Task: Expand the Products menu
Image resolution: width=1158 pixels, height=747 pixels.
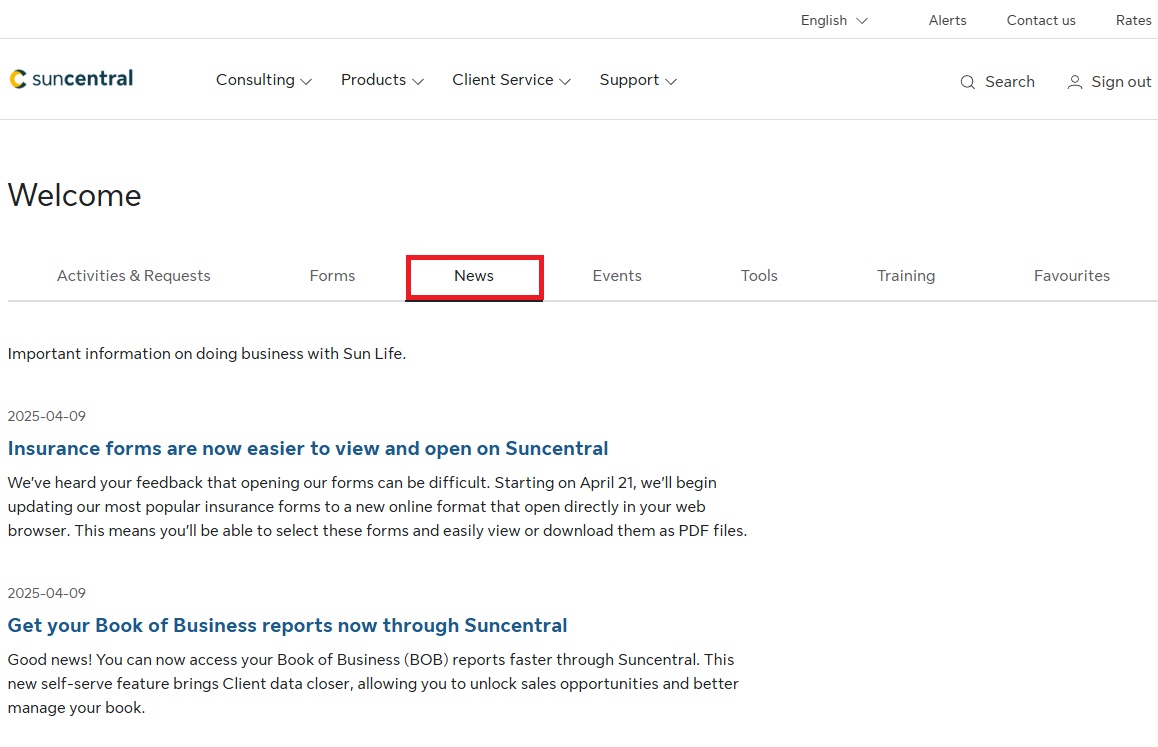Action: click(x=382, y=80)
